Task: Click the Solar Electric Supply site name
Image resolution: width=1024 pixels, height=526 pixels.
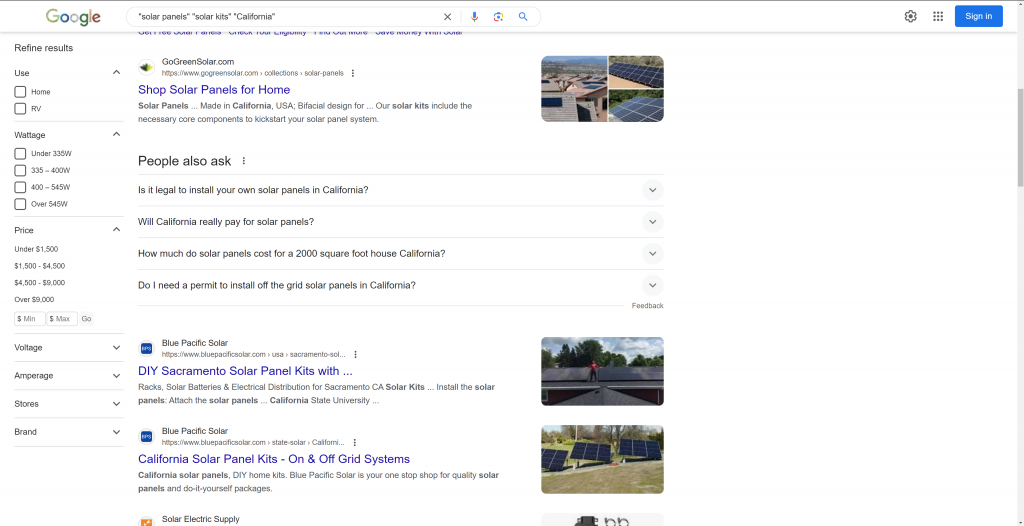Action: [200, 519]
